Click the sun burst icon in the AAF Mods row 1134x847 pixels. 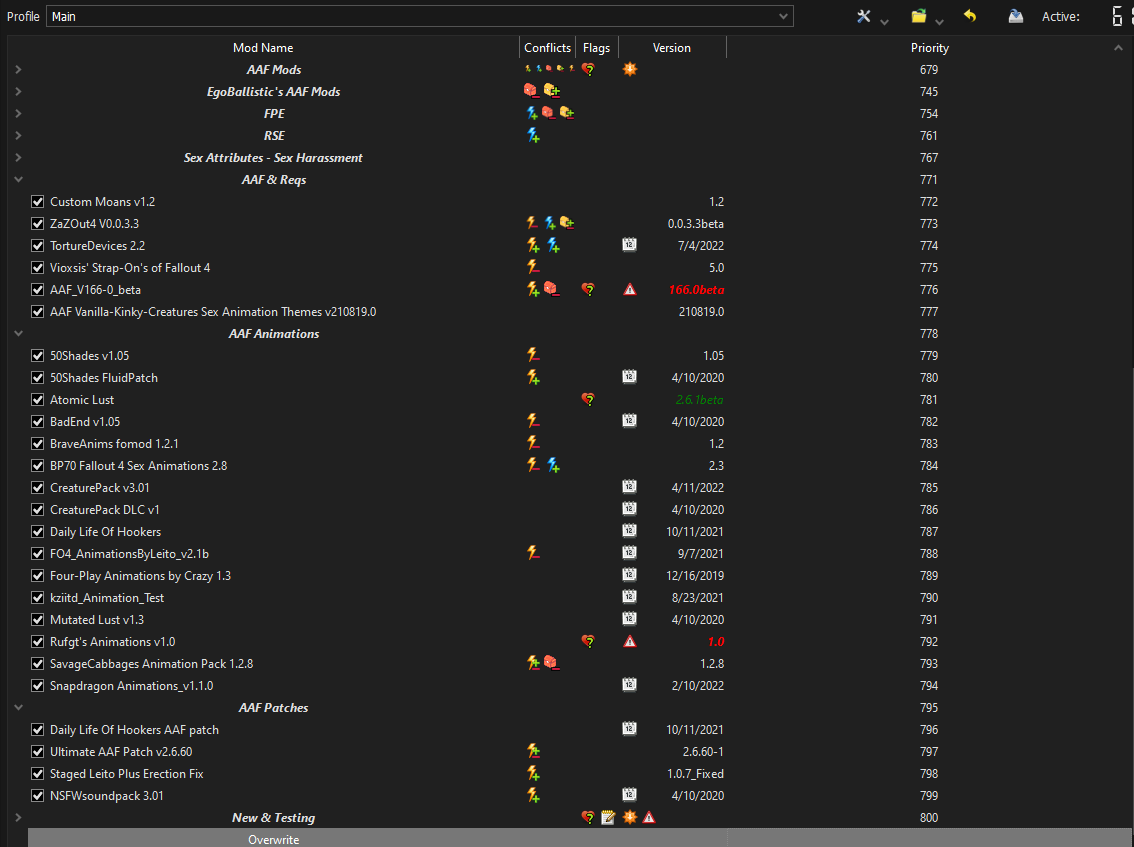pos(630,69)
